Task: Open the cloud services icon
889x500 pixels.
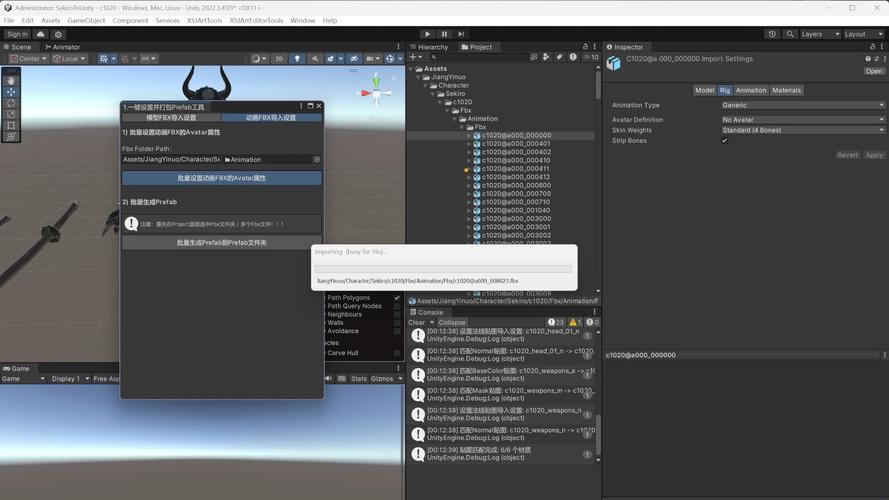Action: click(x=40, y=34)
